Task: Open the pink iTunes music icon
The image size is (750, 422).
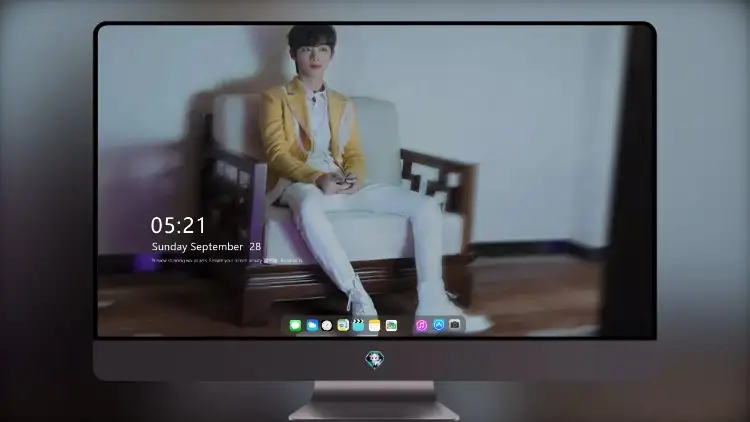Action: (421, 326)
